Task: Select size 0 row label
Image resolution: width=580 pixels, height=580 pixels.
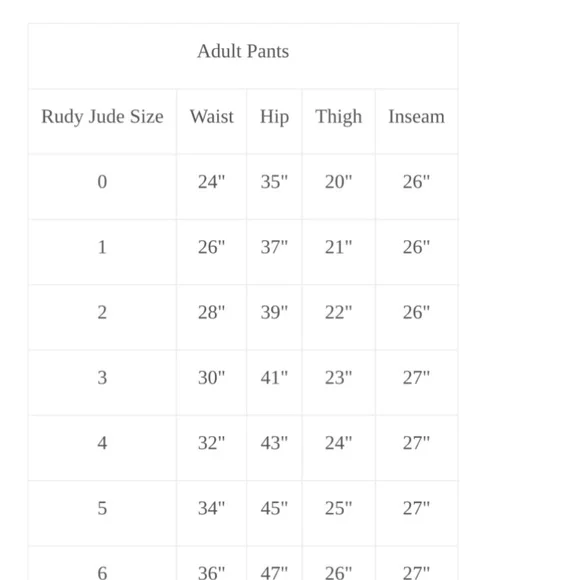Action: pos(102,182)
